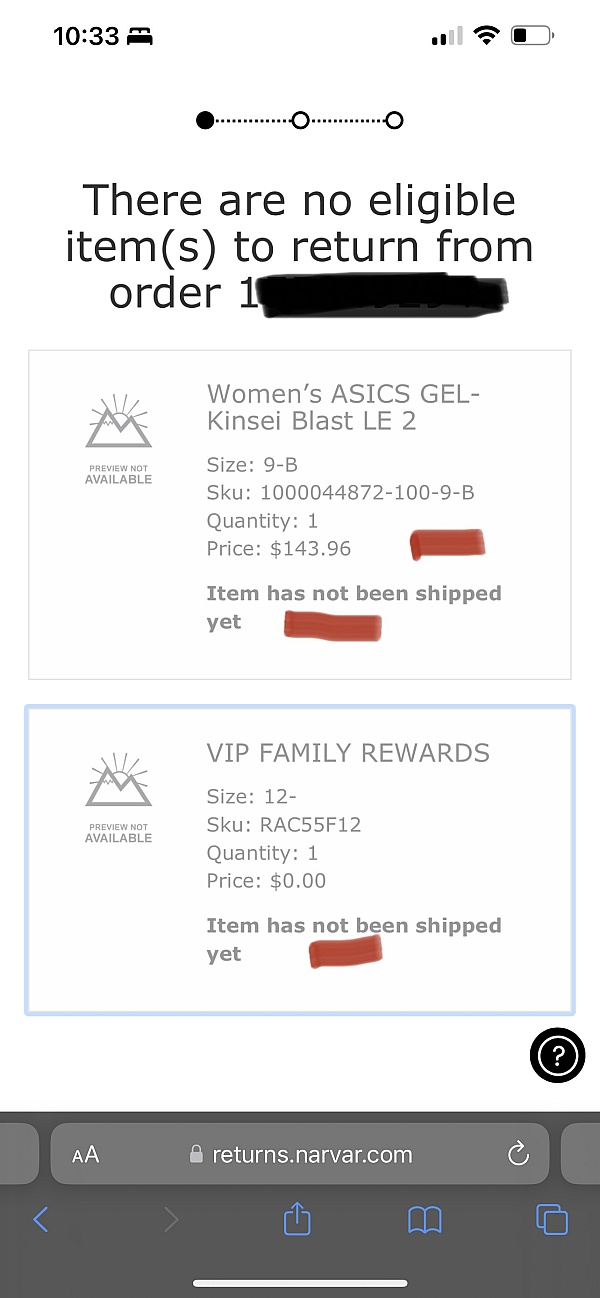The image size is (600, 1298).
Task: Tap the ASICS GEL-Kinsei preview thumbnail
Action: [x=119, y=438]
